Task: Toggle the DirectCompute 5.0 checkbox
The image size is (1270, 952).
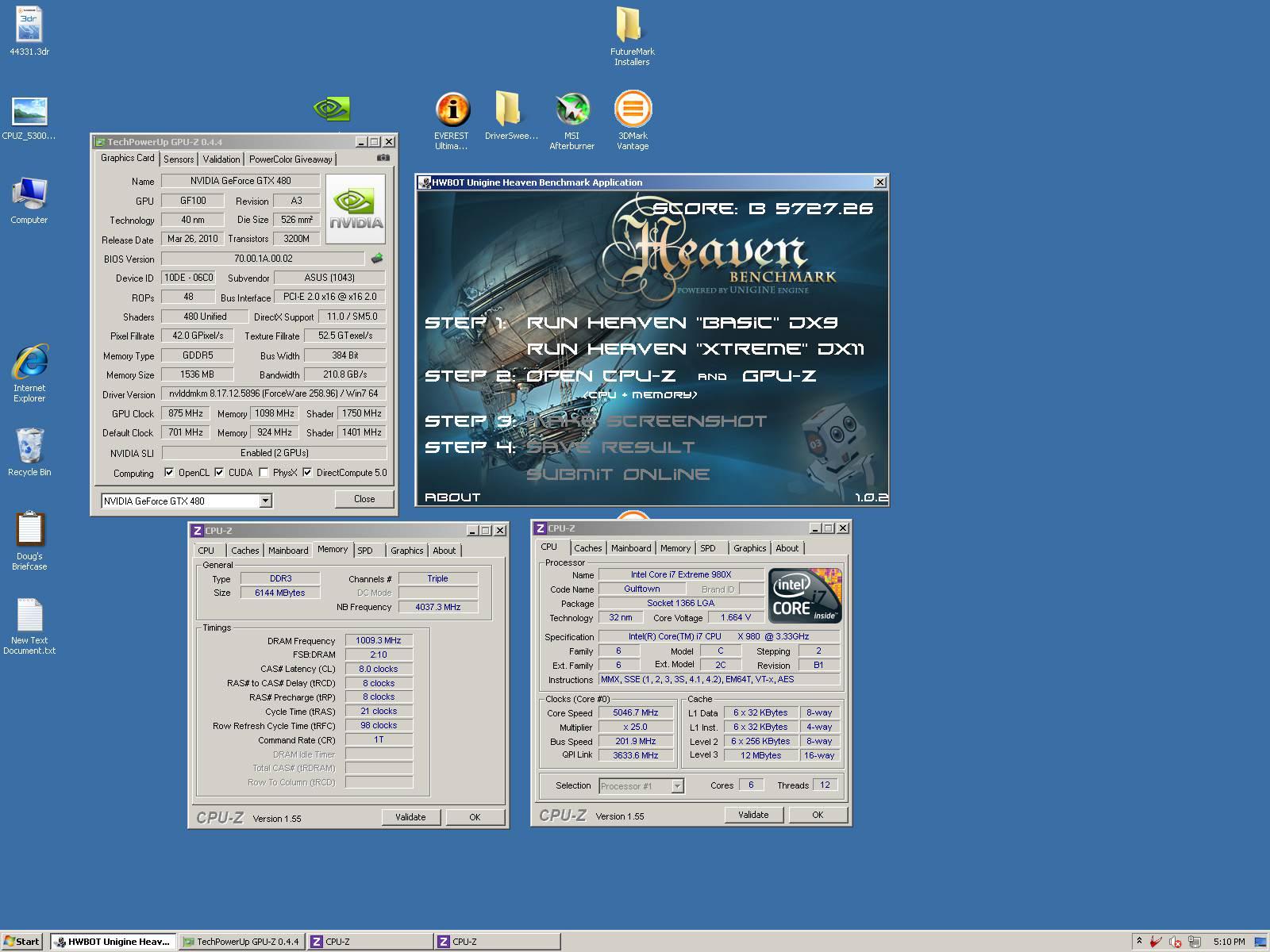Action: point(307,472)
